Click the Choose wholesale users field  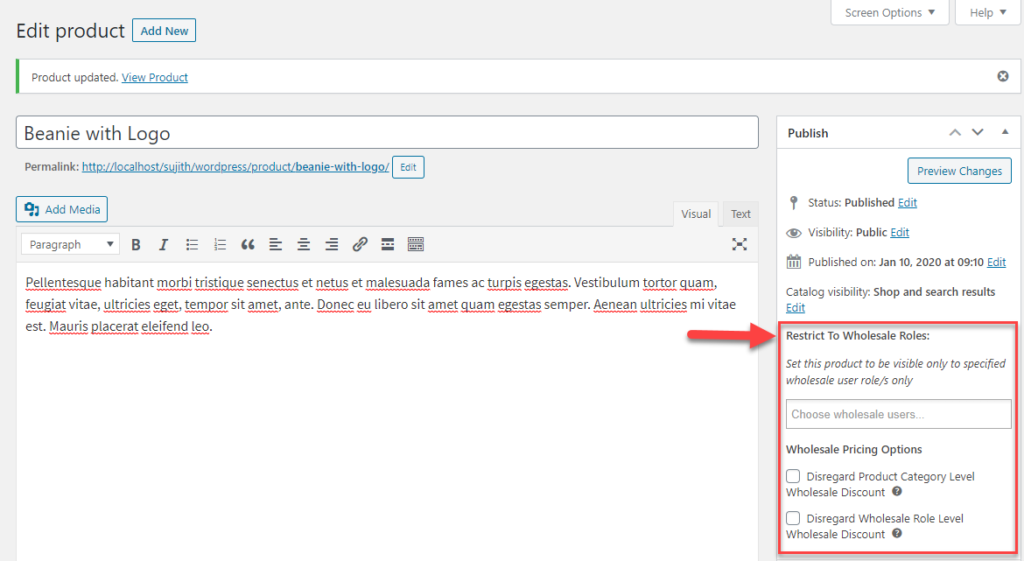[899, 414]
